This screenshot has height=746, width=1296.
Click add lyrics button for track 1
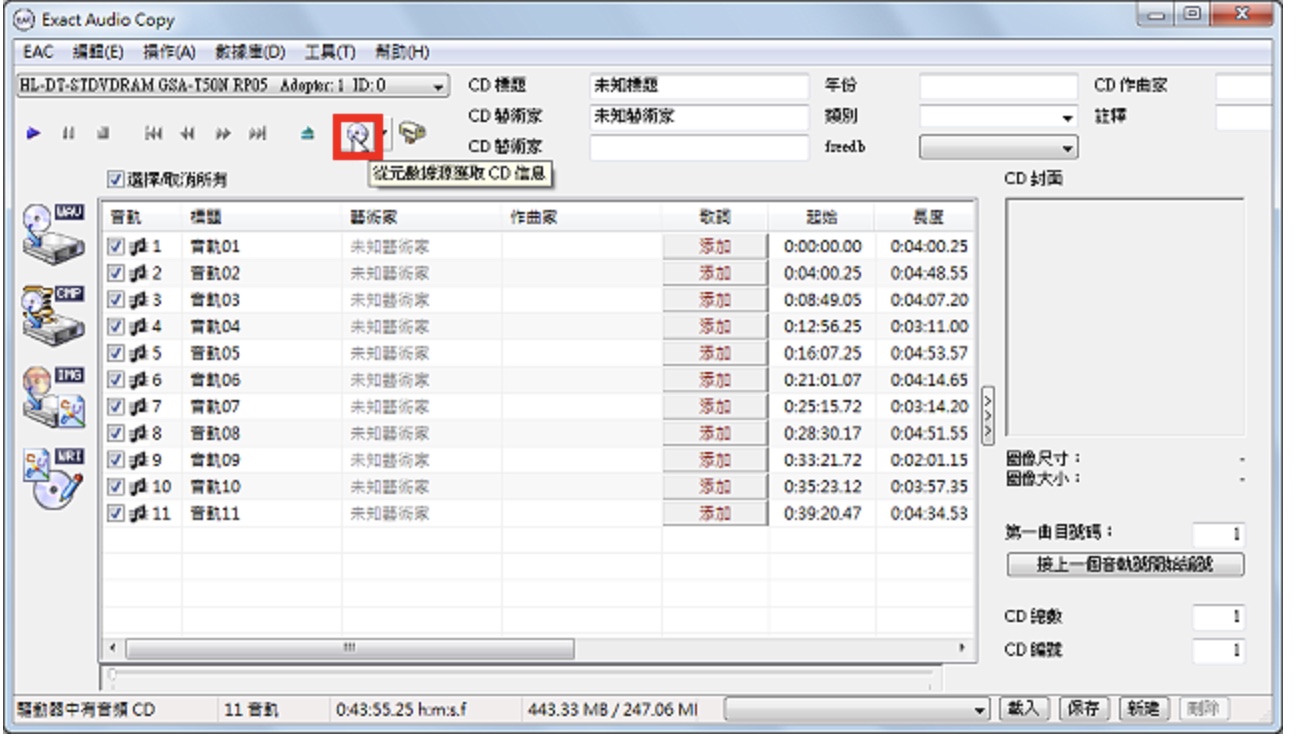(x=715, y=246)
